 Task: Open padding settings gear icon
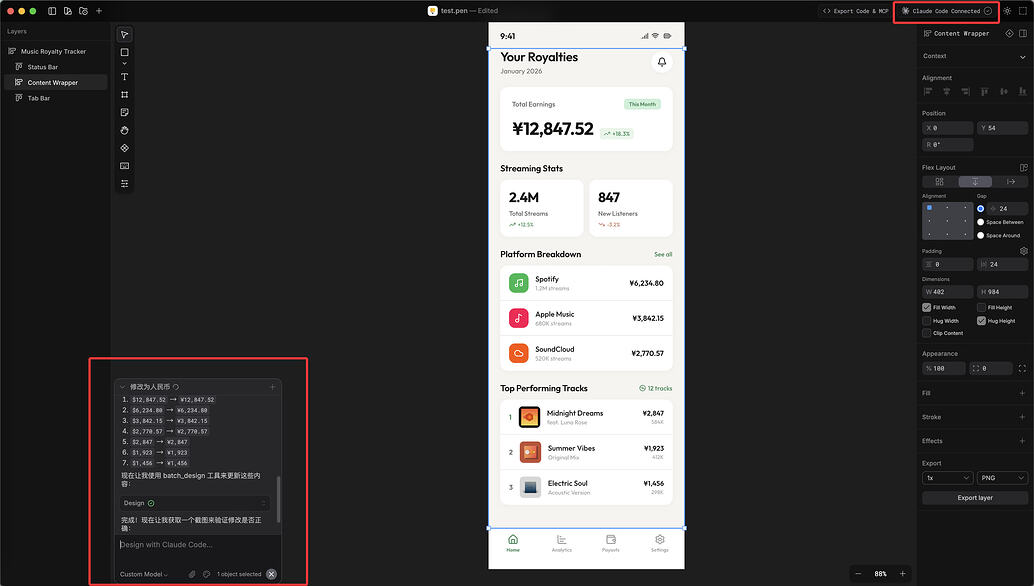1023,251
